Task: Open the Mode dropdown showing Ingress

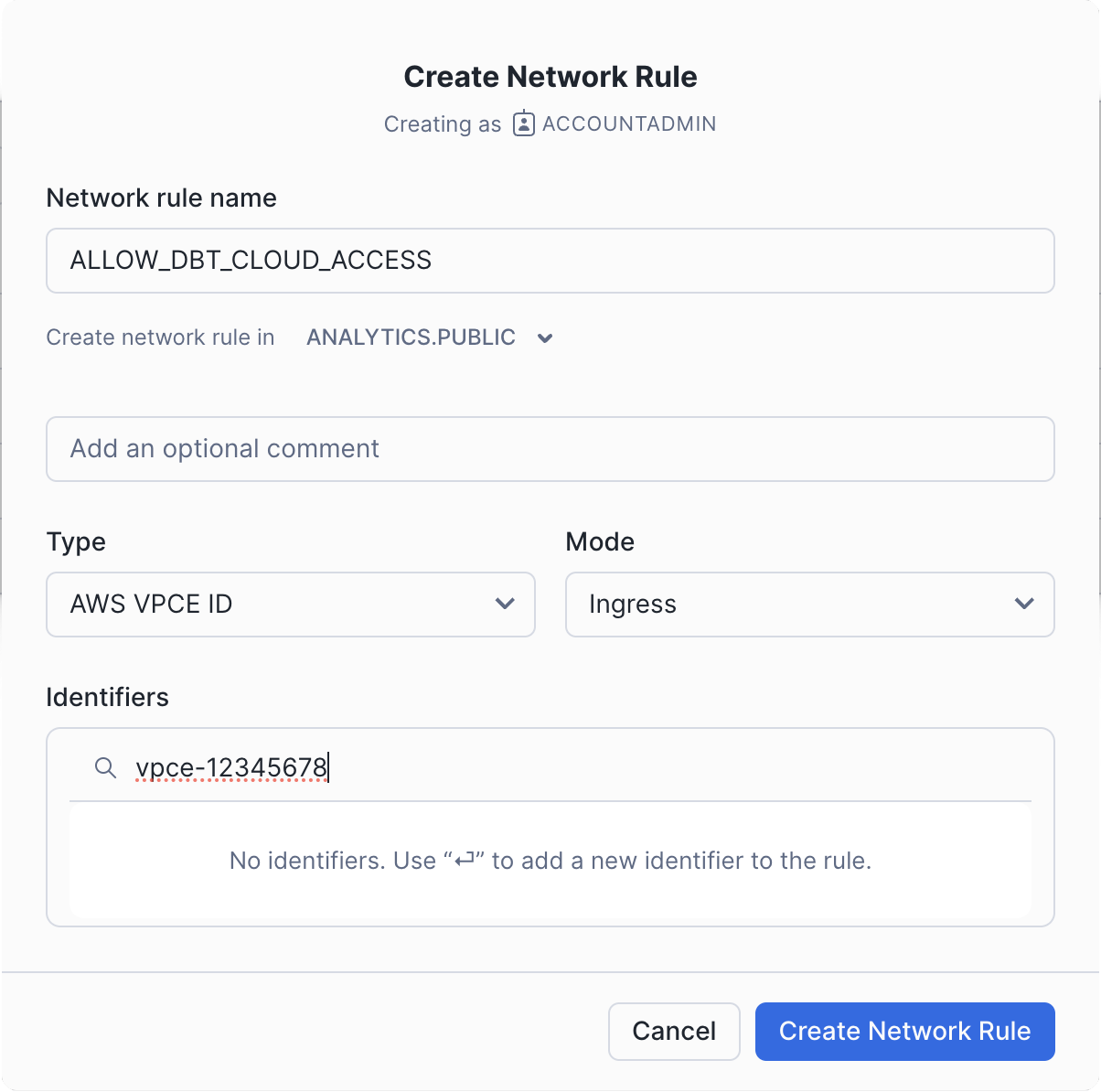Action: 810,605
